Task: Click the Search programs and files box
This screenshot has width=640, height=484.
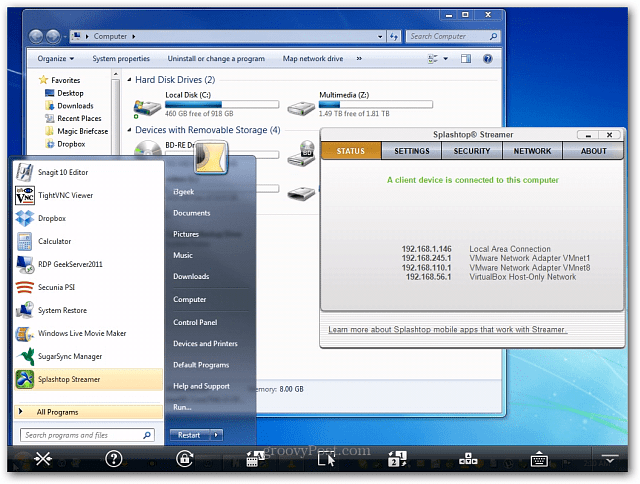Action: (x=87, y=435)
